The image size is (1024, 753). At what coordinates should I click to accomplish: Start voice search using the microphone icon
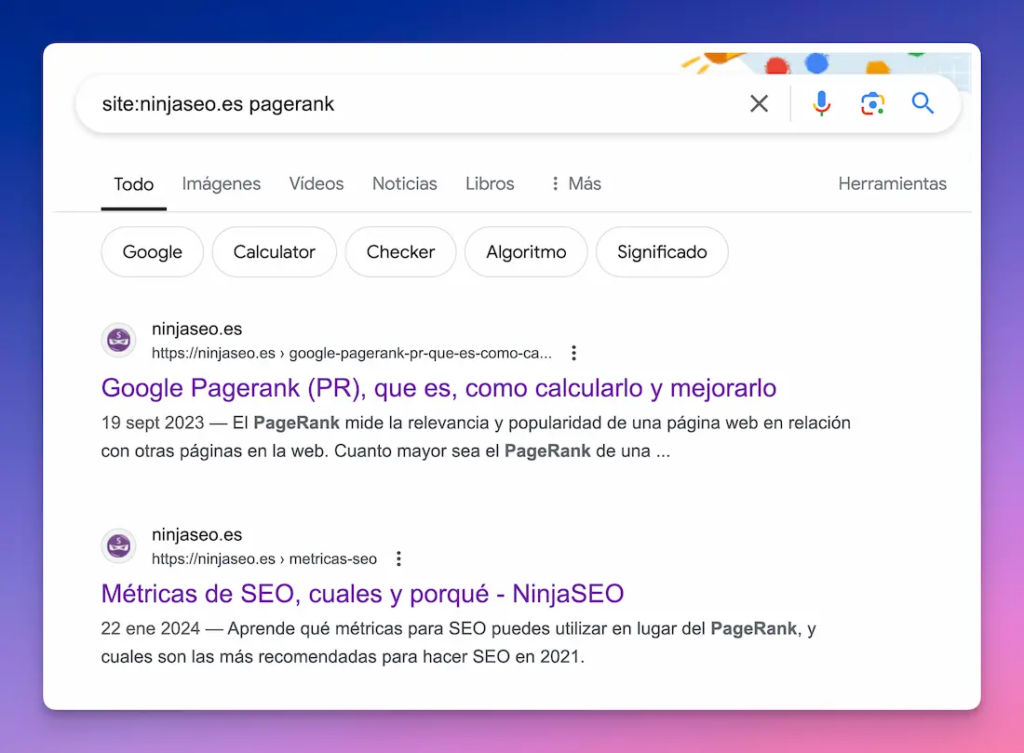point(821,103)
